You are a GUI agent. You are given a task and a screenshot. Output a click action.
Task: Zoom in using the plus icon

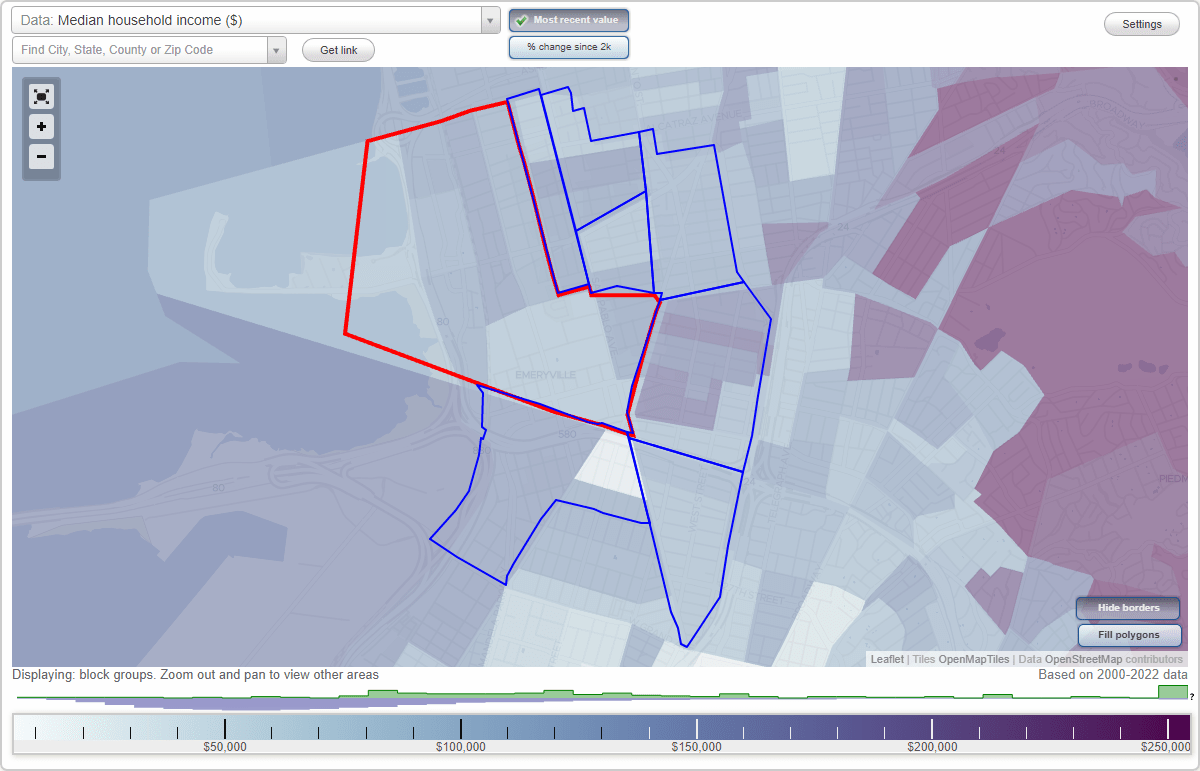(x=41, y=127)
